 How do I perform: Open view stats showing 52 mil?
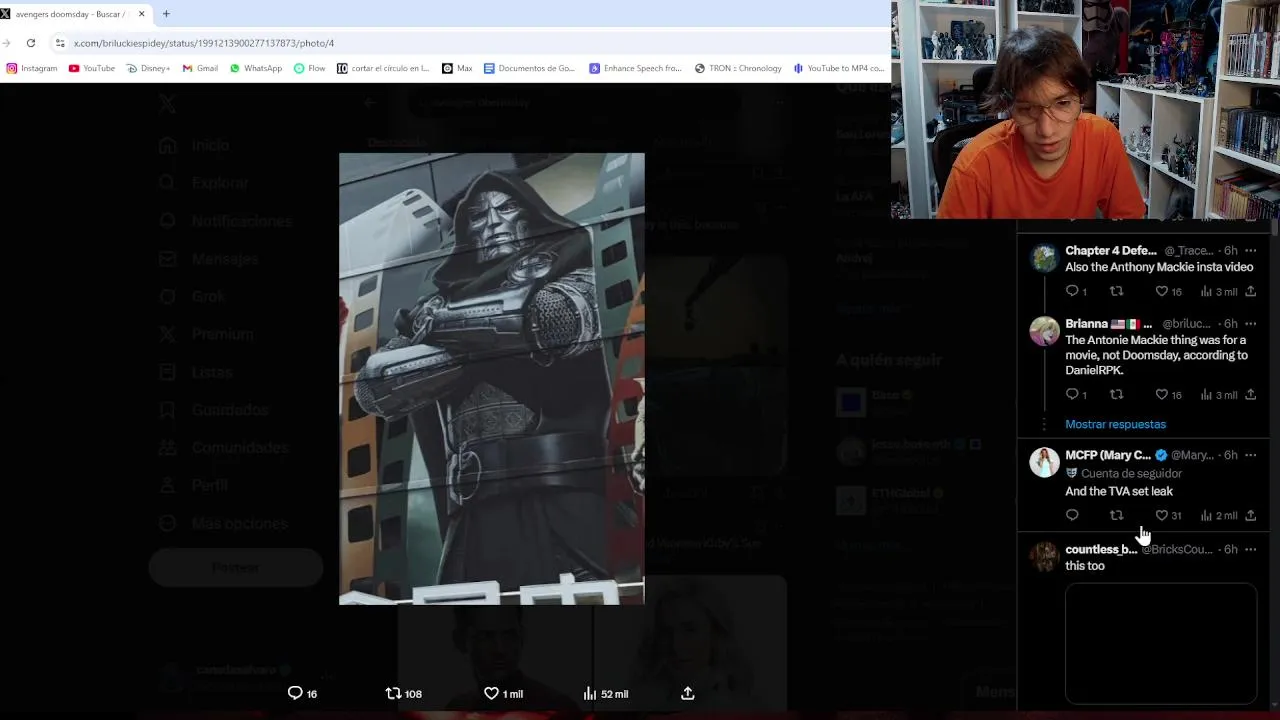[x=606, y=693]
